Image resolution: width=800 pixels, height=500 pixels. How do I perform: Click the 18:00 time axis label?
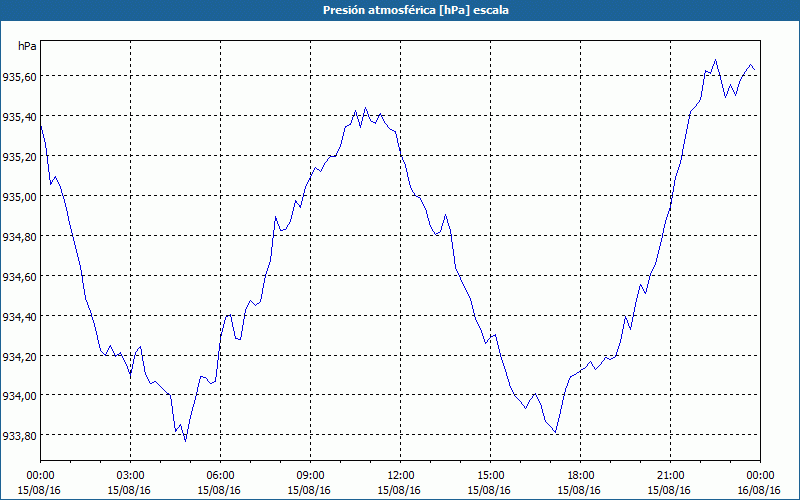click(x=581, y=476)
